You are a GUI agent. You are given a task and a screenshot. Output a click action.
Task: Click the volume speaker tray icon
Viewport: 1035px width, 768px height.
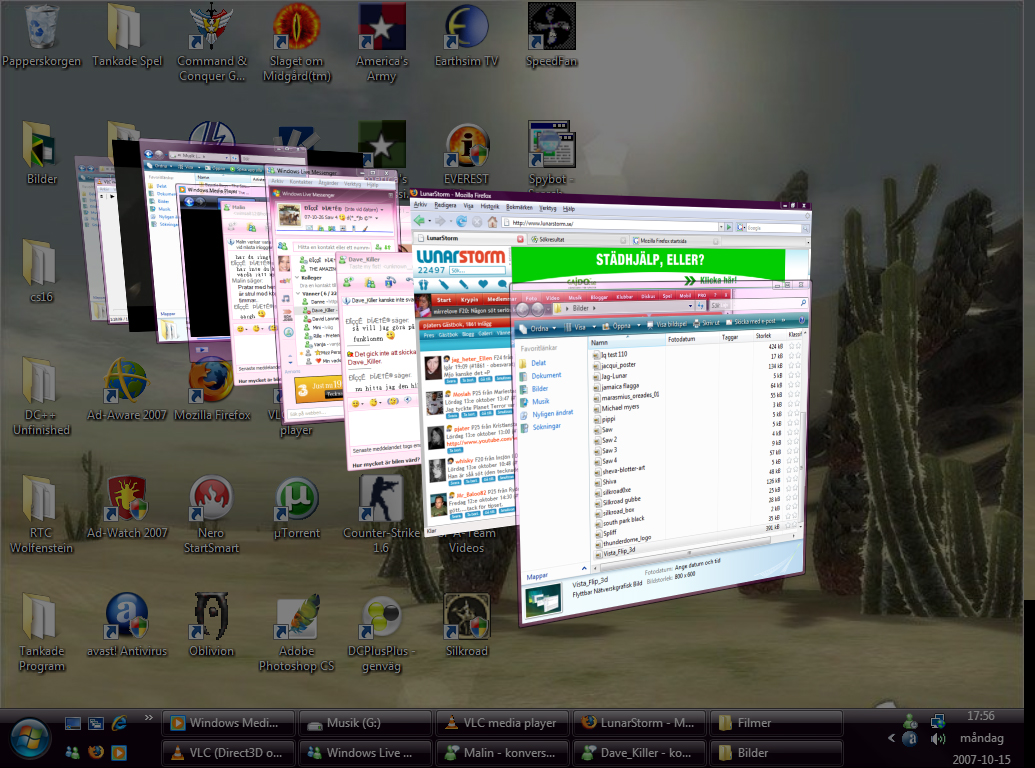pos(938,739)
